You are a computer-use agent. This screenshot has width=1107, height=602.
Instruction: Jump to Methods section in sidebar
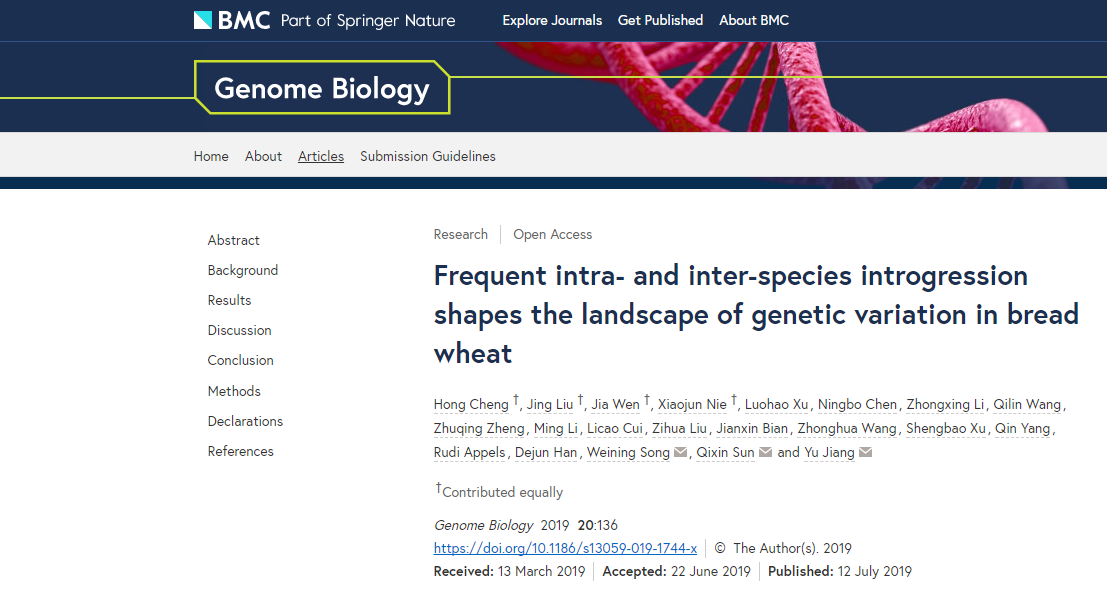click(234, 391)
